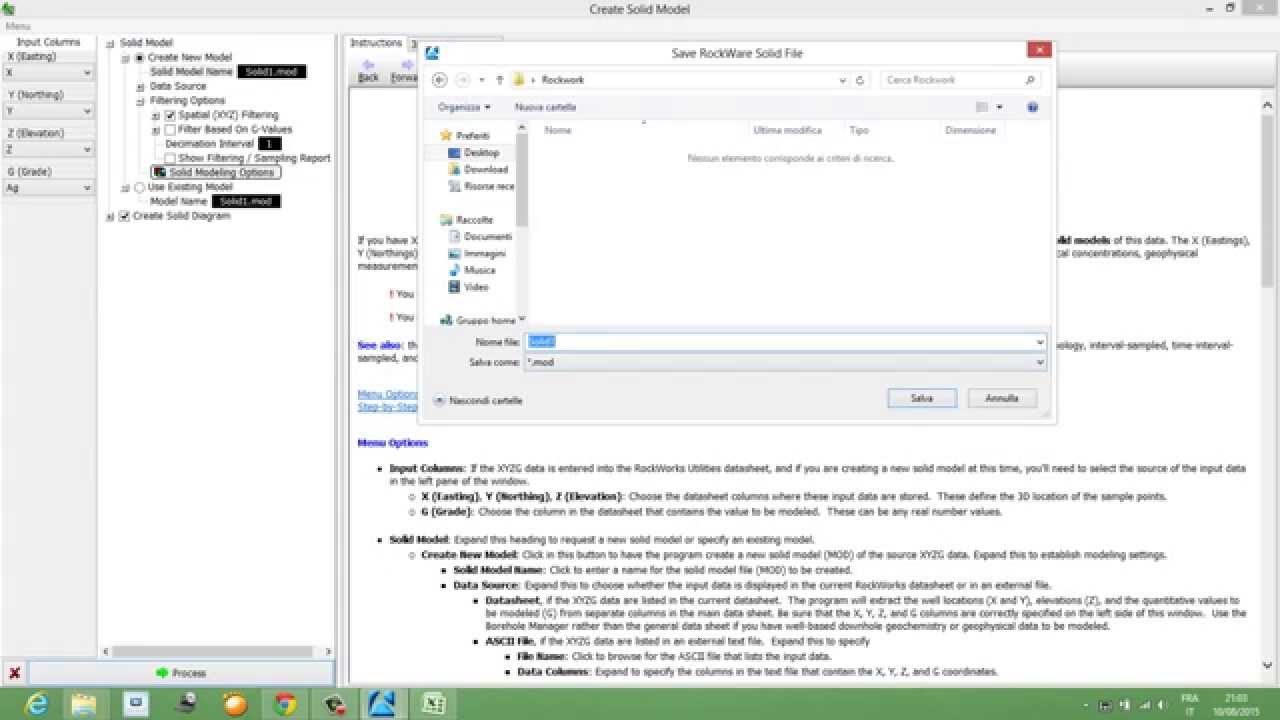Image resolution: width=1280 pixels, height=720 pixels.
Task: Click the red X cancel button beside Process
Action: [x=14, y=673]
